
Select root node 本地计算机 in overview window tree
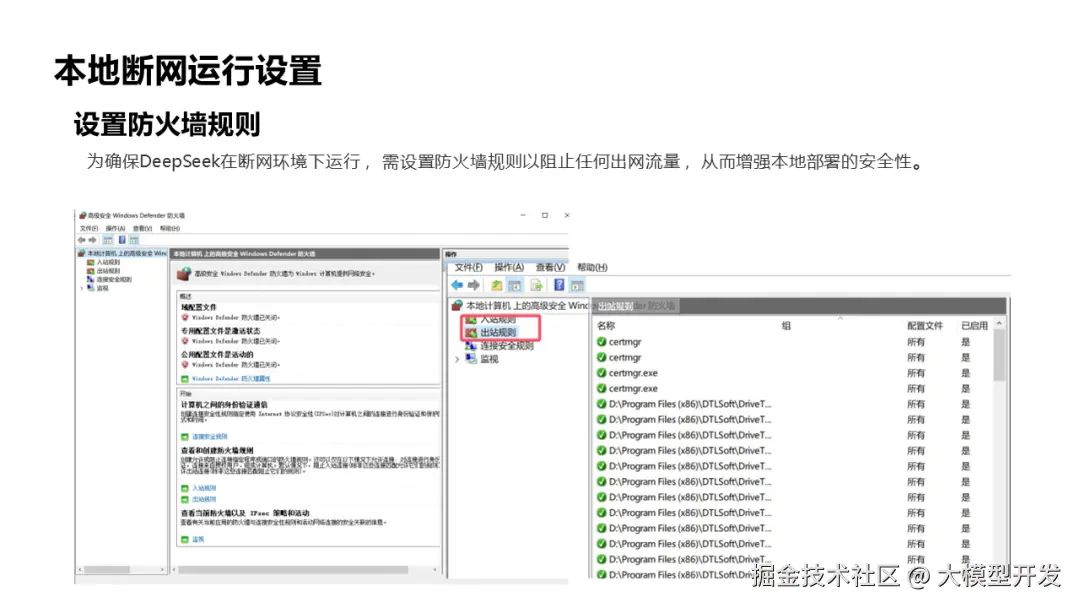pos(122,253)
